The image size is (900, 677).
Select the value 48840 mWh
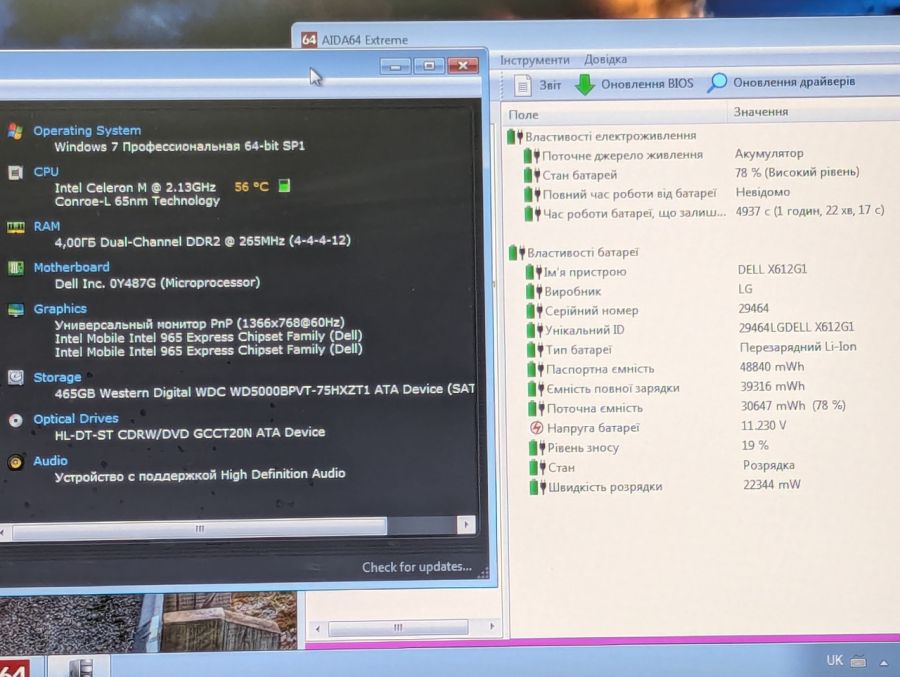pos(772,366)
